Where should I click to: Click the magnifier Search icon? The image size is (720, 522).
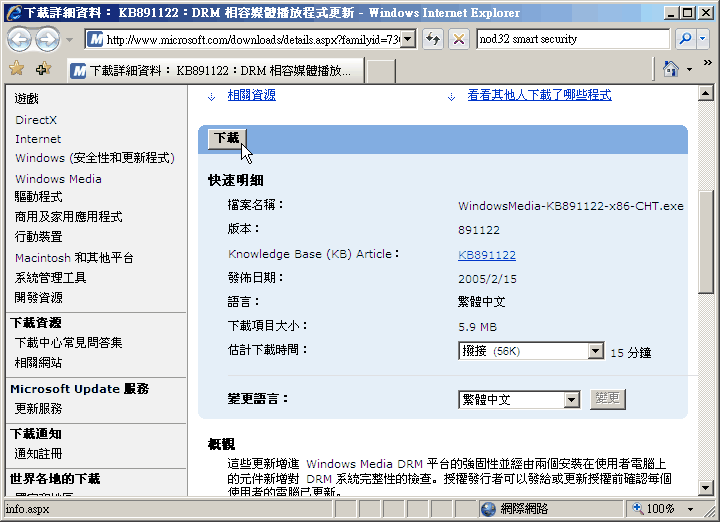coord(685,39)
